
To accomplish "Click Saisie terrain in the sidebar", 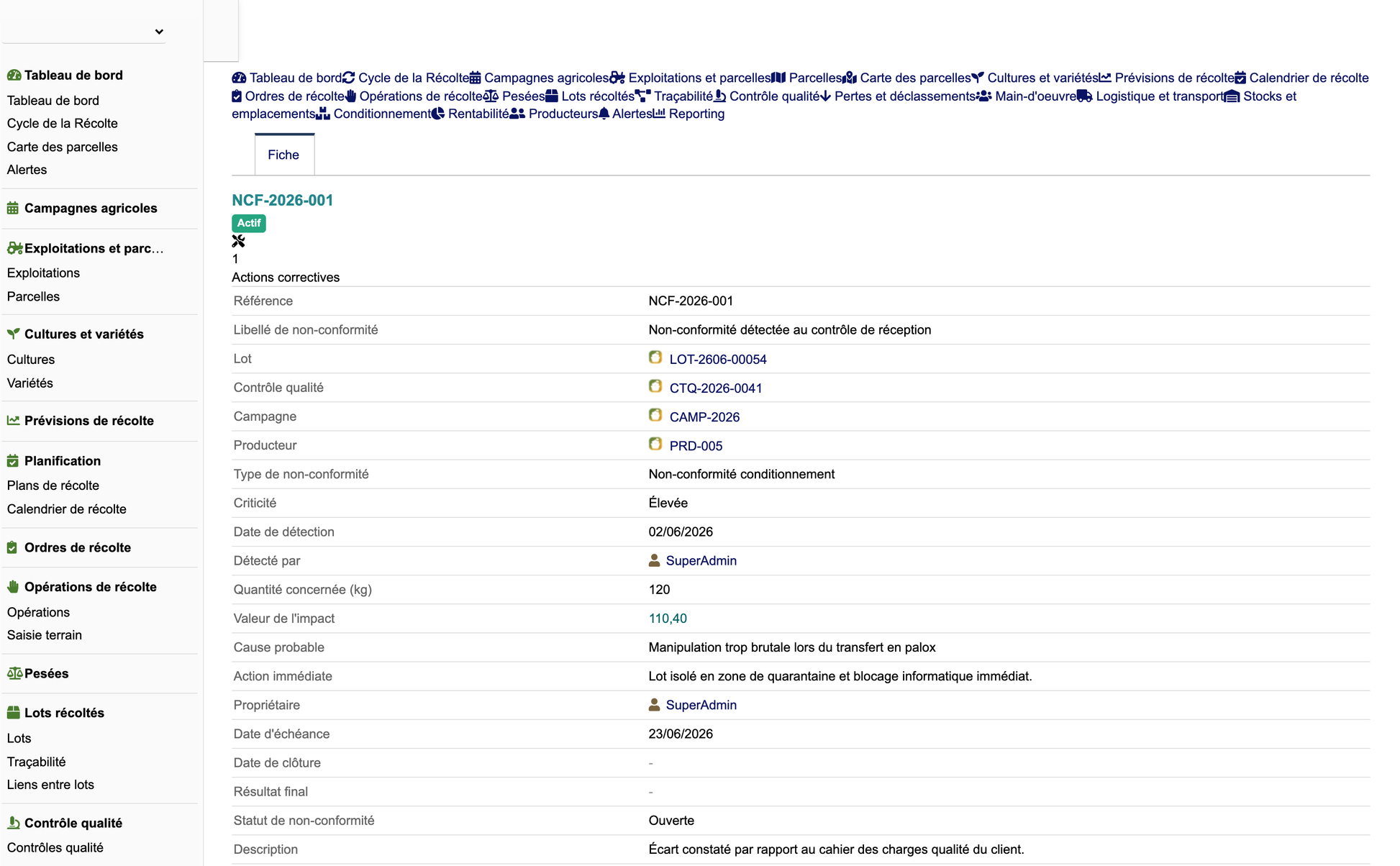I will point(45,635).
